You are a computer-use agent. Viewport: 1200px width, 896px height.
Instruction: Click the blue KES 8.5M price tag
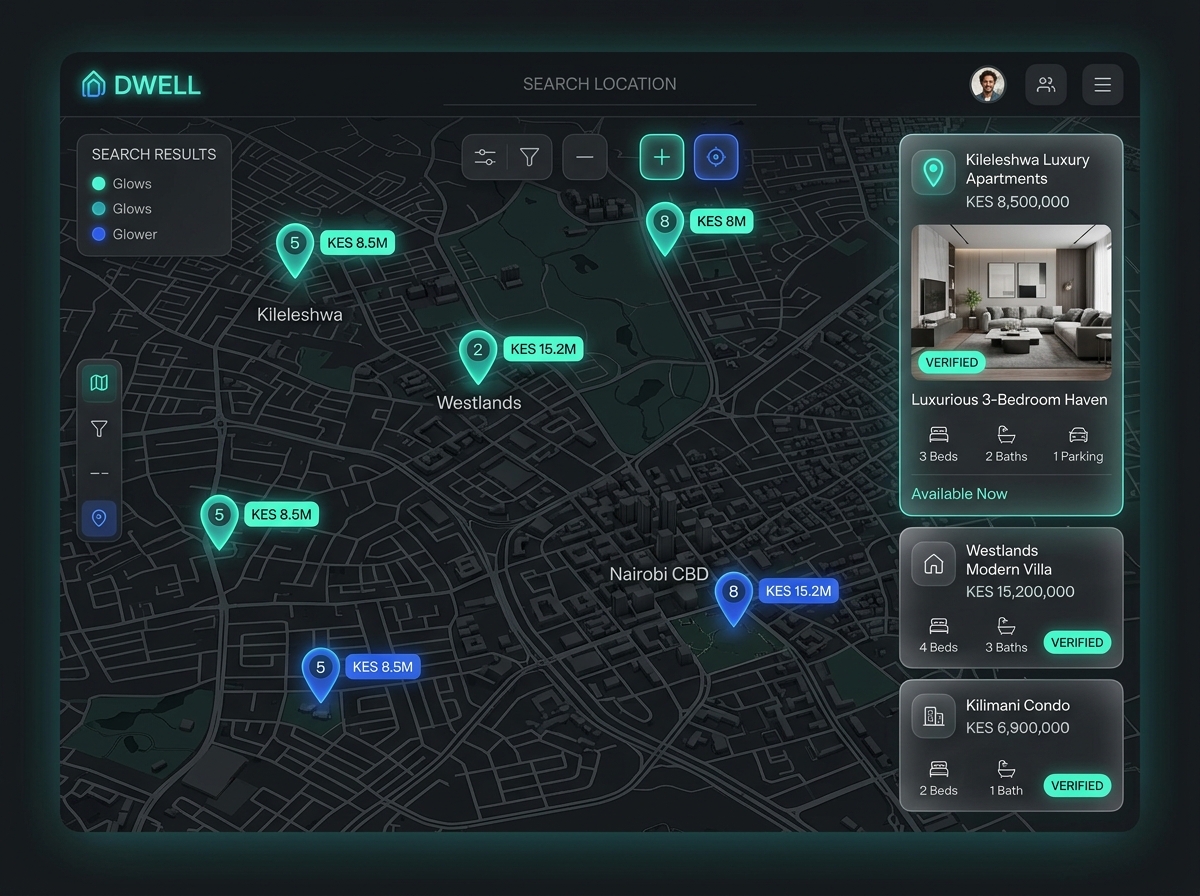coord(383,667)
